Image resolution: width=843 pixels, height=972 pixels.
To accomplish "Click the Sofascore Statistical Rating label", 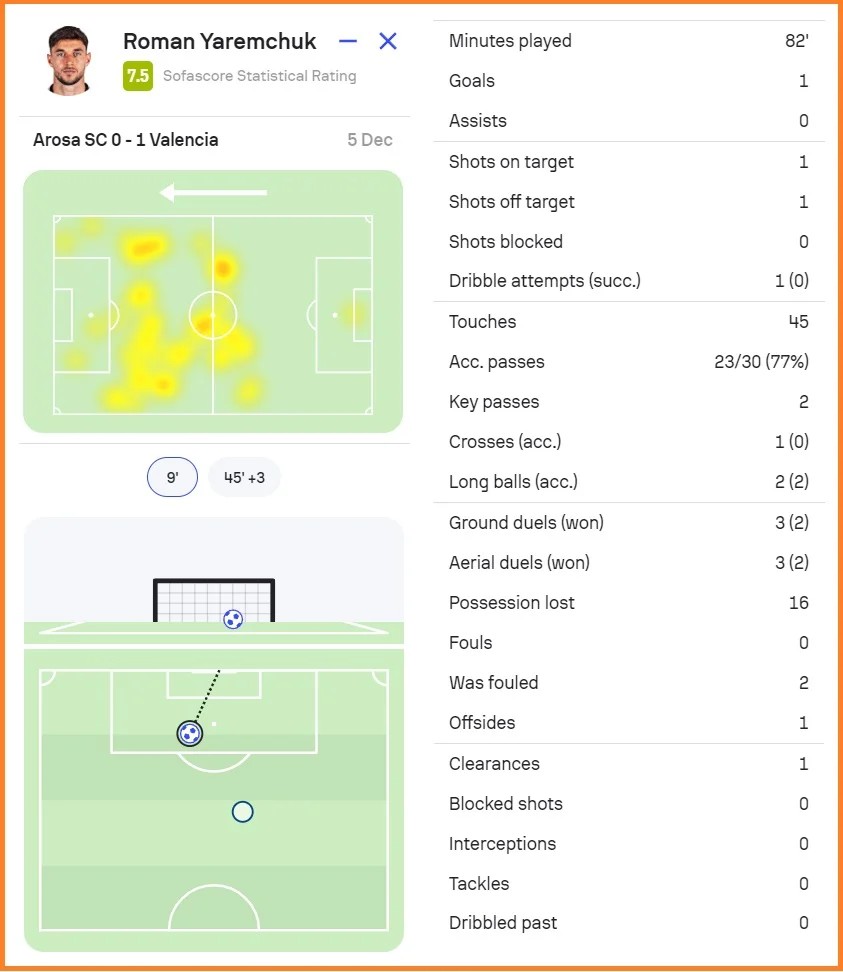I will tap(260, 76).
